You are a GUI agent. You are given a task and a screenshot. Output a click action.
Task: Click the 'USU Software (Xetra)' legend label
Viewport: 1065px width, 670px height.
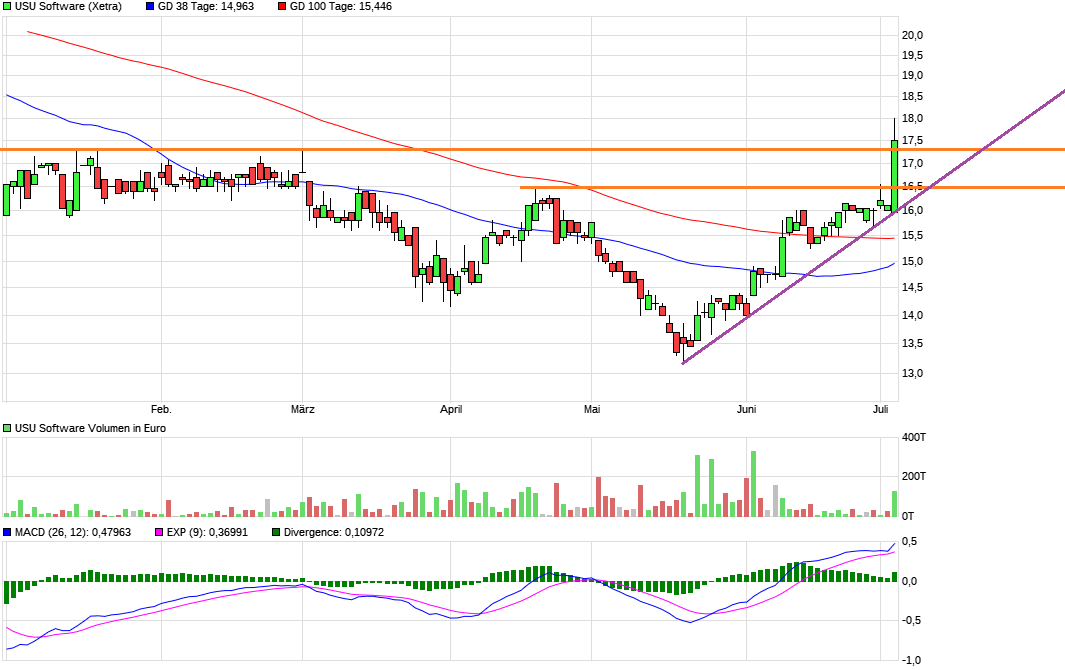pyautogui.click(x=69, y=6)
